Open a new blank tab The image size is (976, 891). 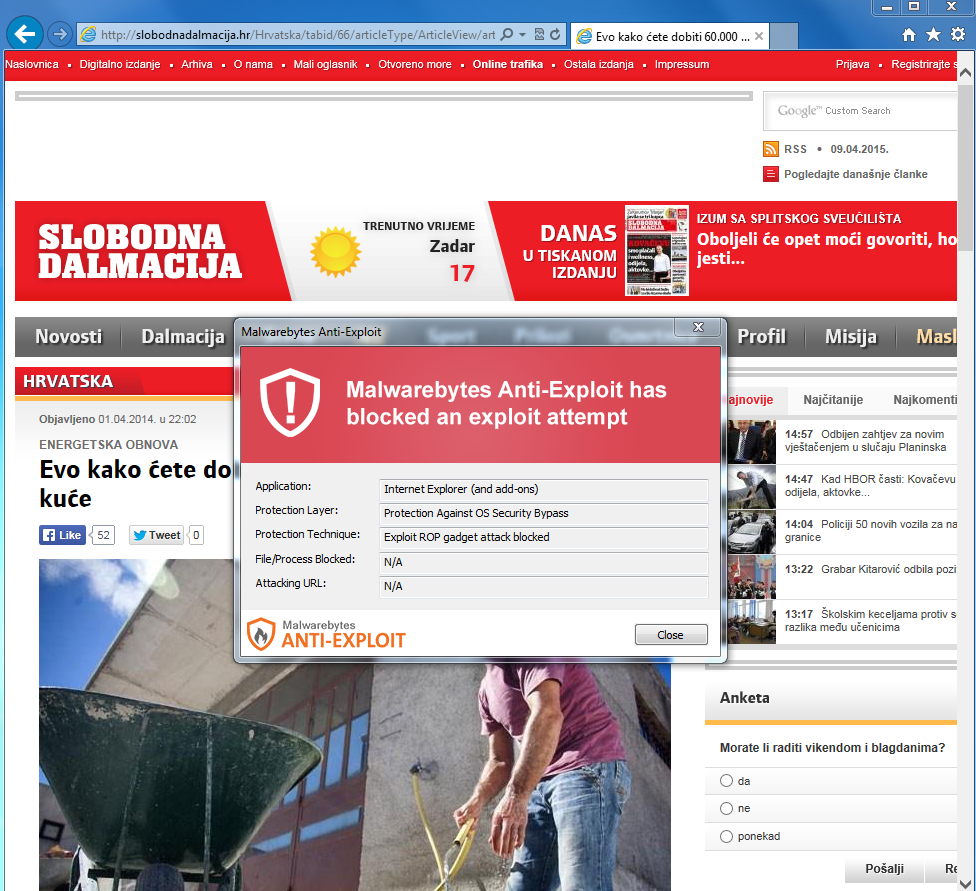point(784,36)
